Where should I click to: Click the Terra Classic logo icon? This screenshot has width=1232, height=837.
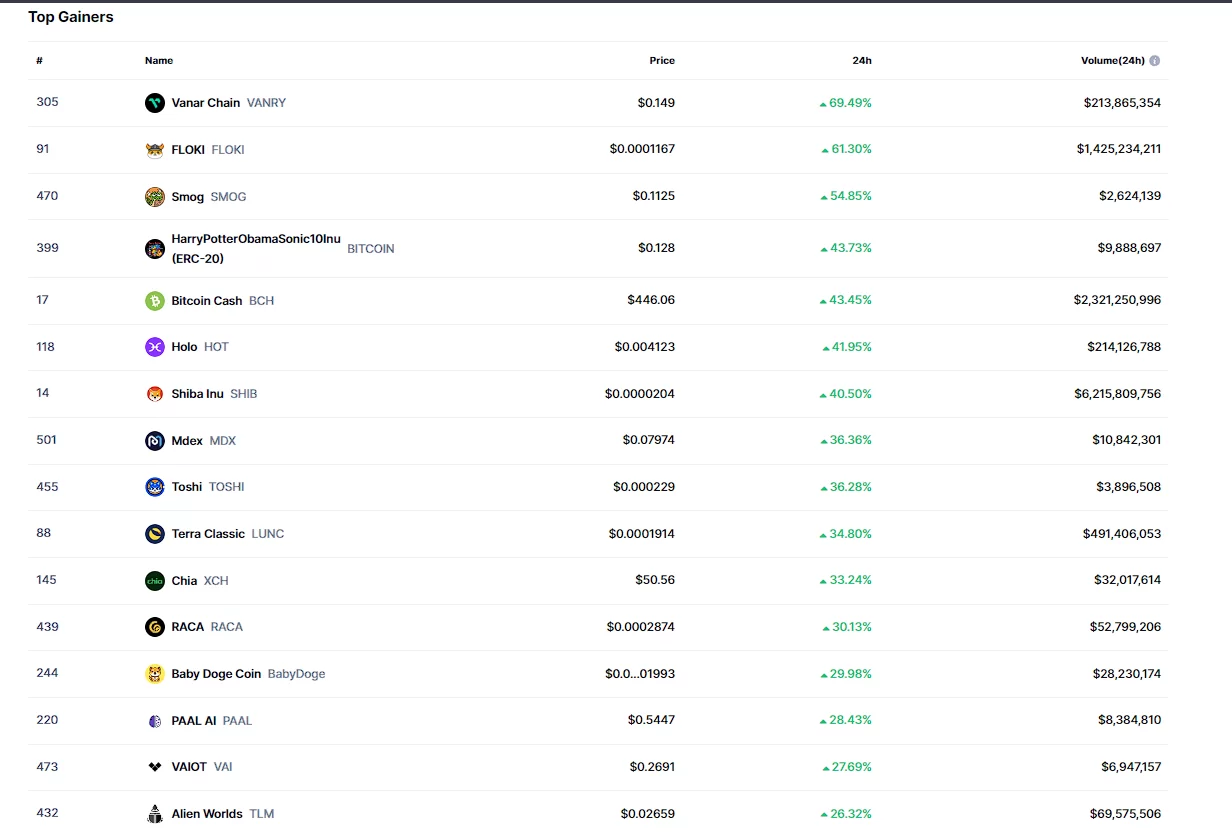(155, 534)
